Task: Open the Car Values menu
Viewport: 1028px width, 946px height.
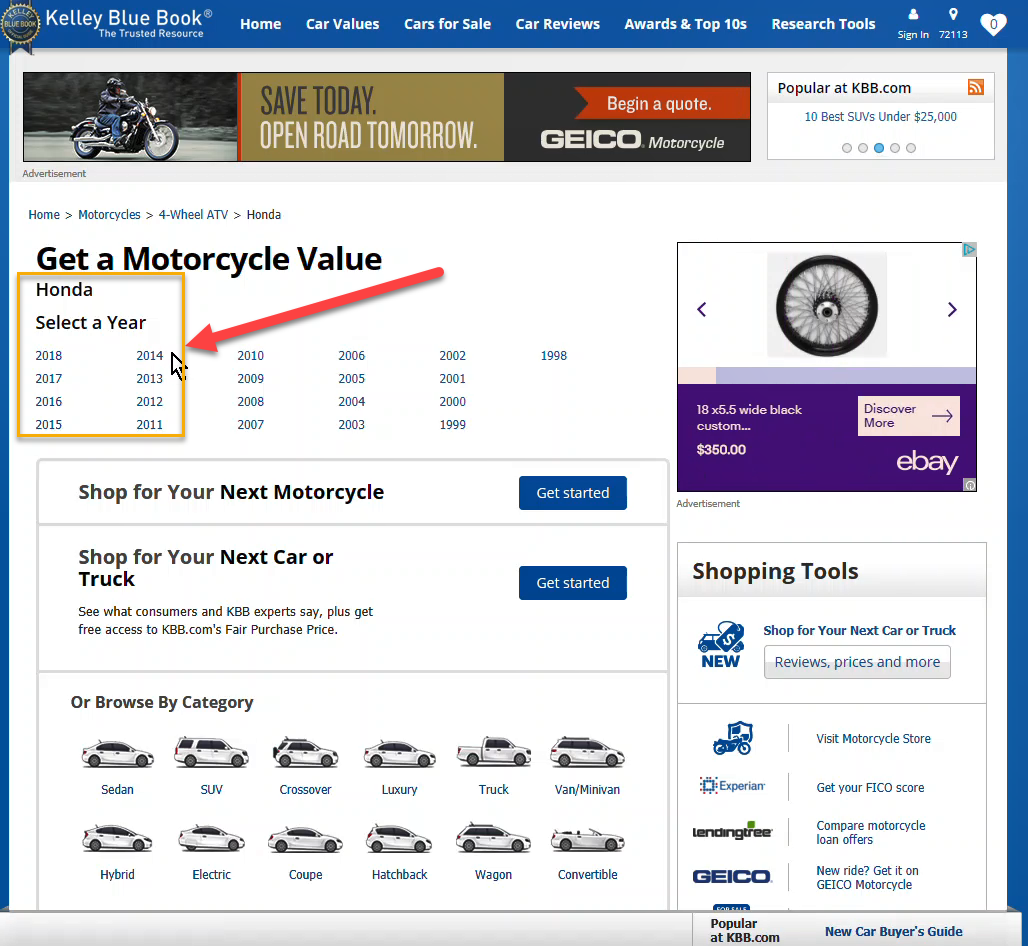Action: 342,24
